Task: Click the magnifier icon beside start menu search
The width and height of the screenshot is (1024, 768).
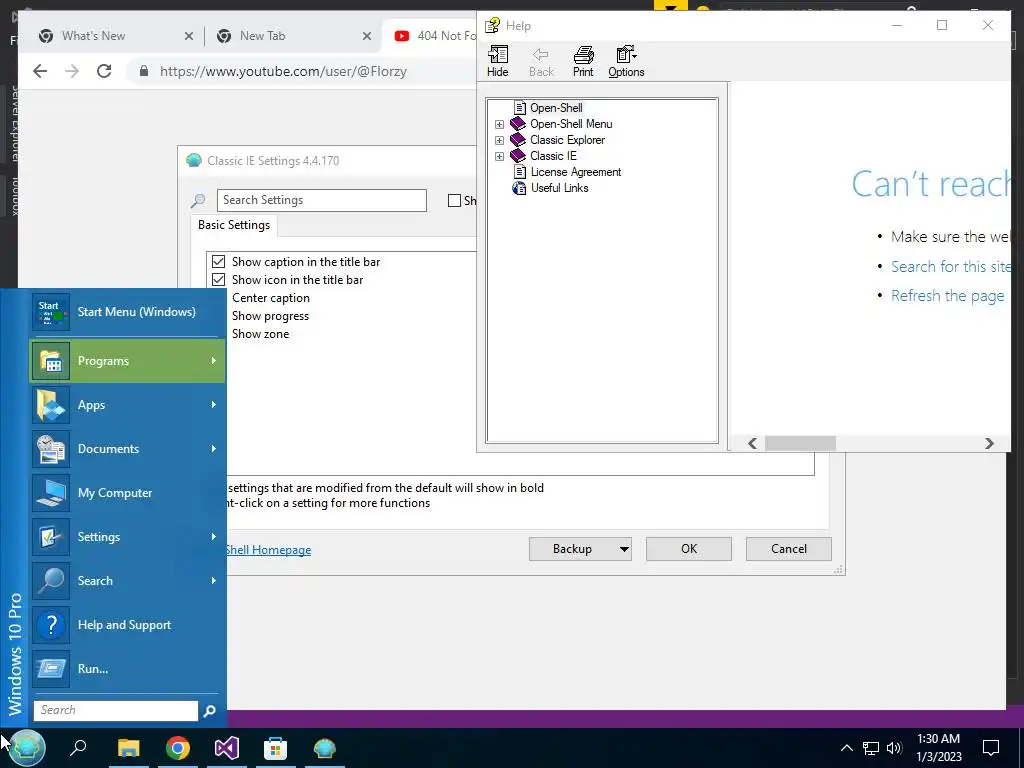Action: click(210, 711)
